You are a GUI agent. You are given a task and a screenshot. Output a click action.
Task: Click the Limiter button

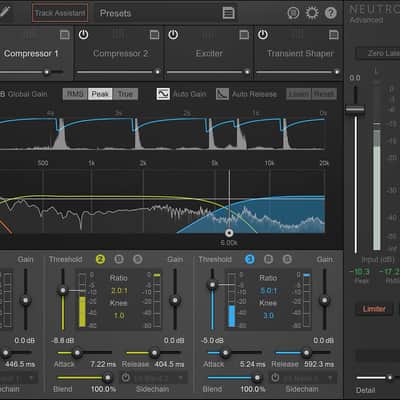point(374,309)
